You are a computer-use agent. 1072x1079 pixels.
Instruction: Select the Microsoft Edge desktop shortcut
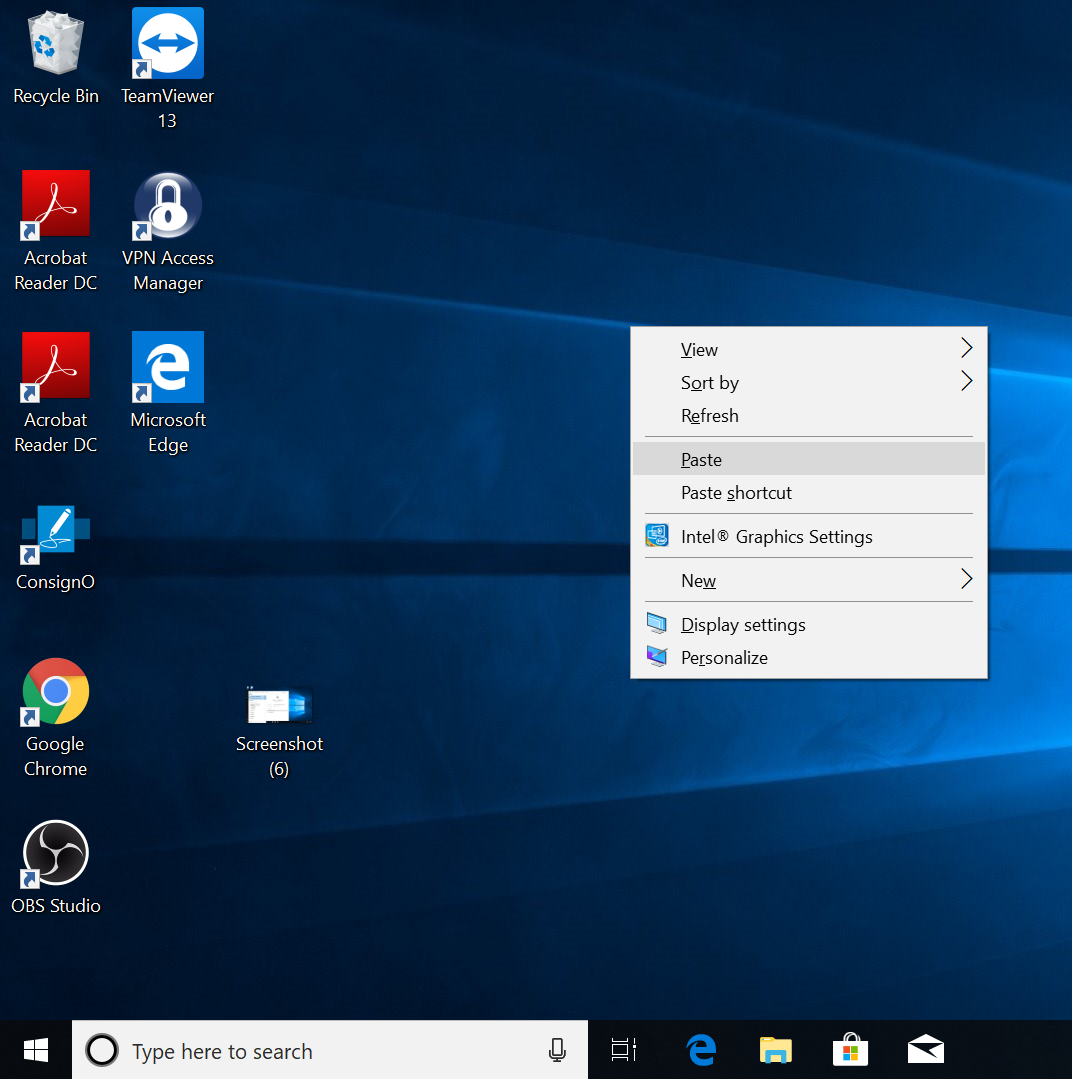168,393
